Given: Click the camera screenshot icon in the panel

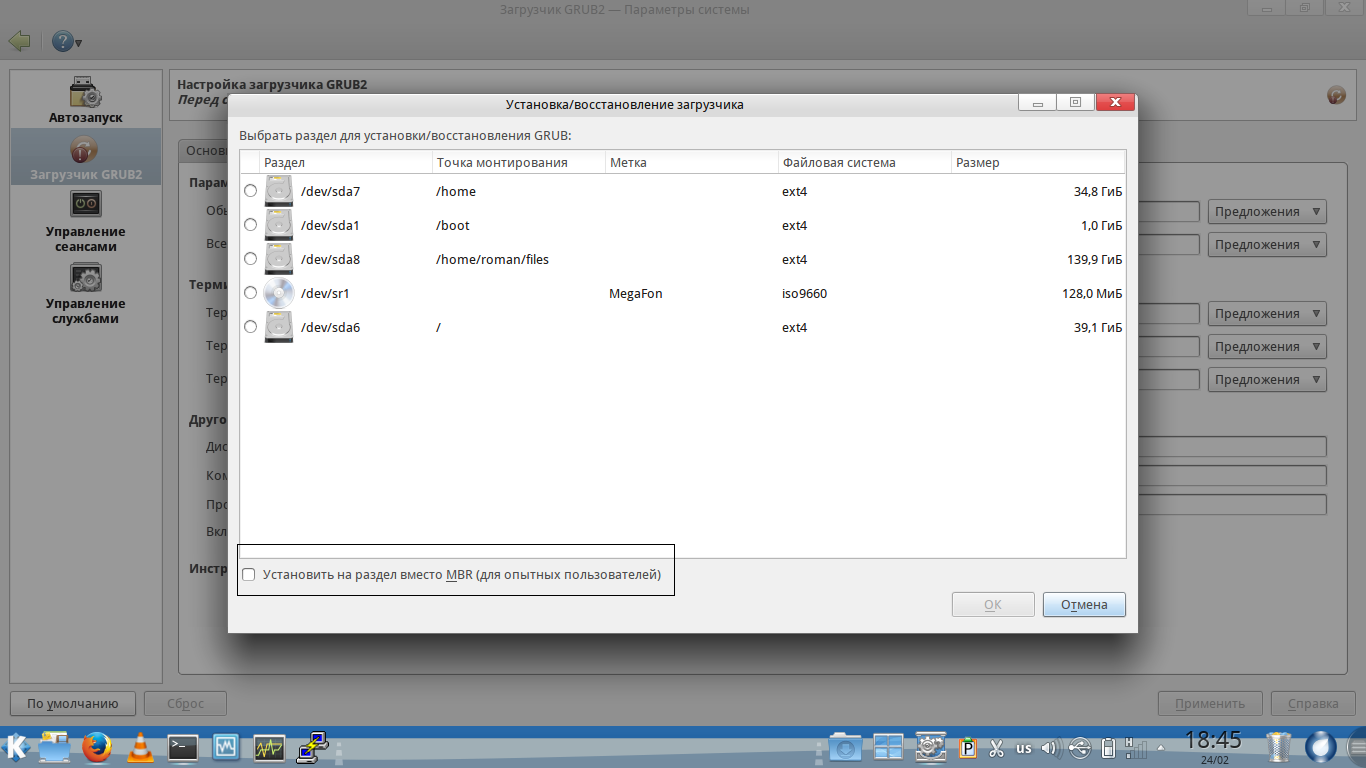Looking at the screenshot, I should (x=845, y=746).
